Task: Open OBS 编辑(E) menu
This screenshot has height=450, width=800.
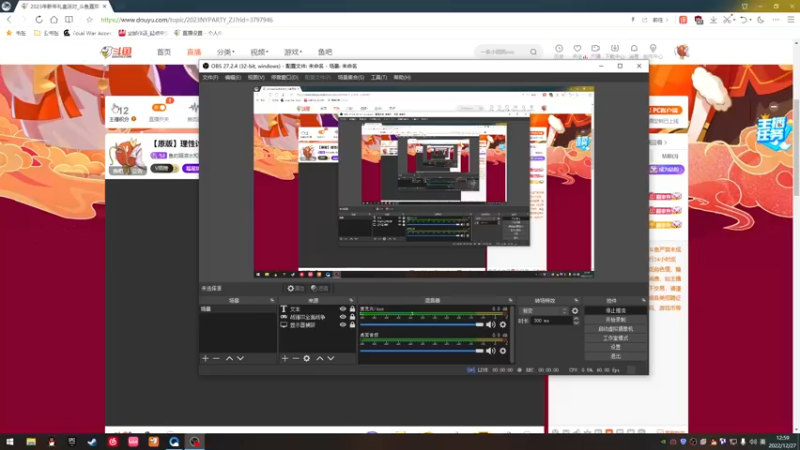Action: pos(233,78)
